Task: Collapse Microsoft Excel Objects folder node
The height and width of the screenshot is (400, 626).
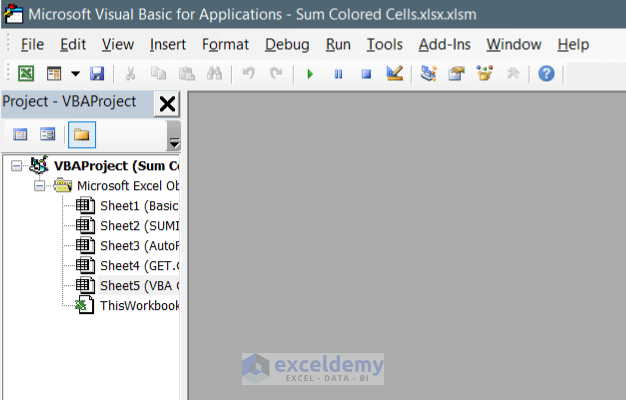Action: 39,186
